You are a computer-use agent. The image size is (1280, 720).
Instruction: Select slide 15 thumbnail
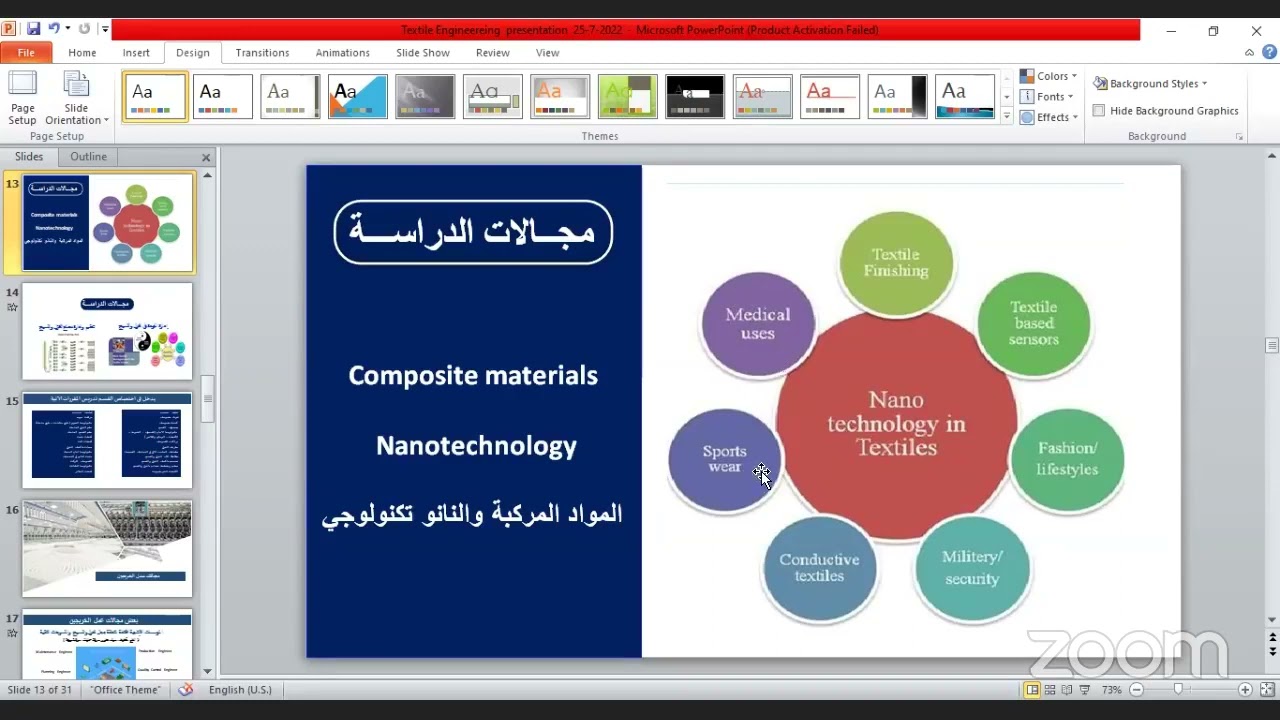click(107, 440)
